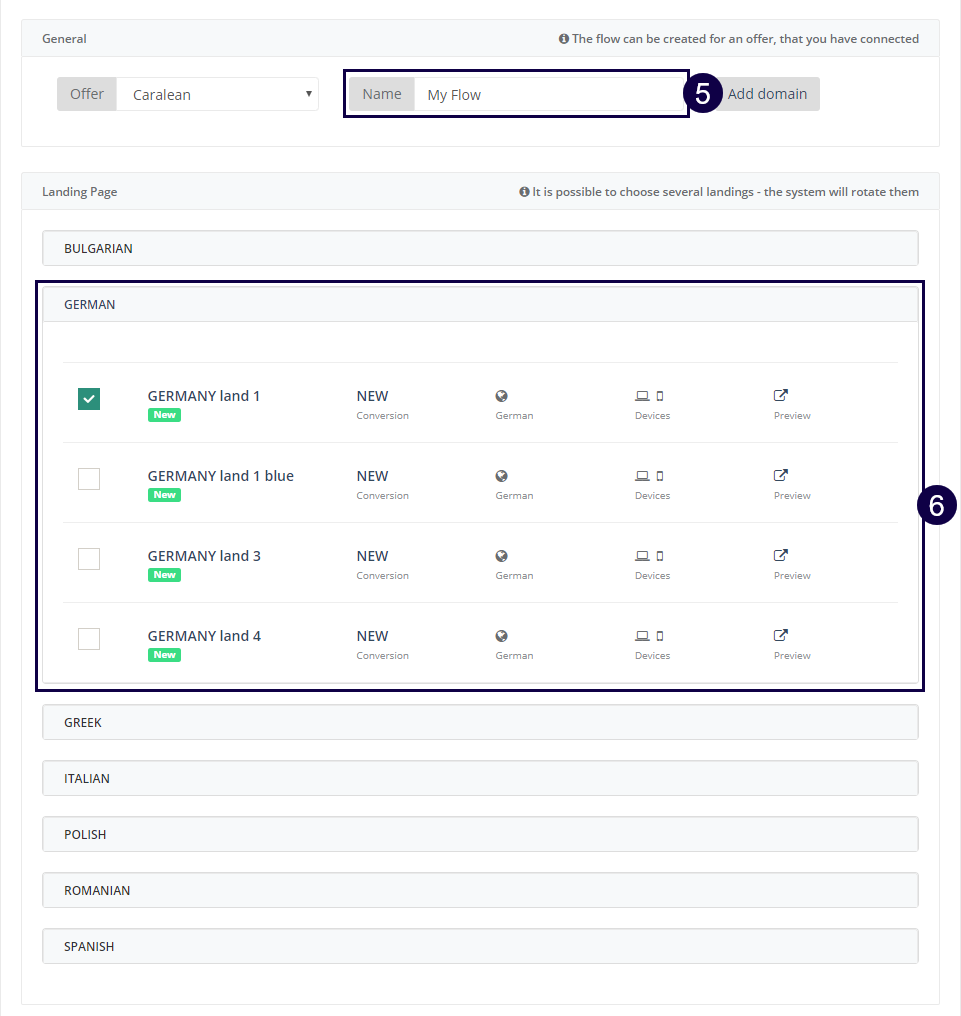This screenshot has width=961, height=1016.
Task: Expand the ITALIAN landing section
Action: tap(480, 778)
